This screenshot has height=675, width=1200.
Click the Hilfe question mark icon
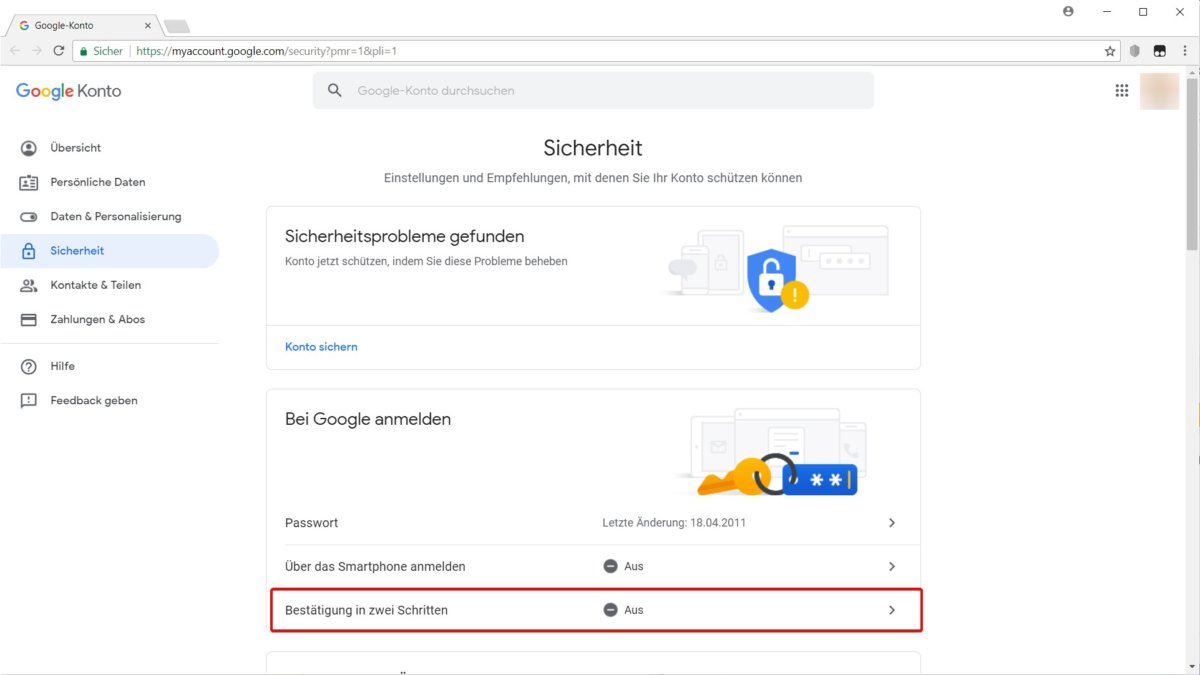click(x=29, y=366)
